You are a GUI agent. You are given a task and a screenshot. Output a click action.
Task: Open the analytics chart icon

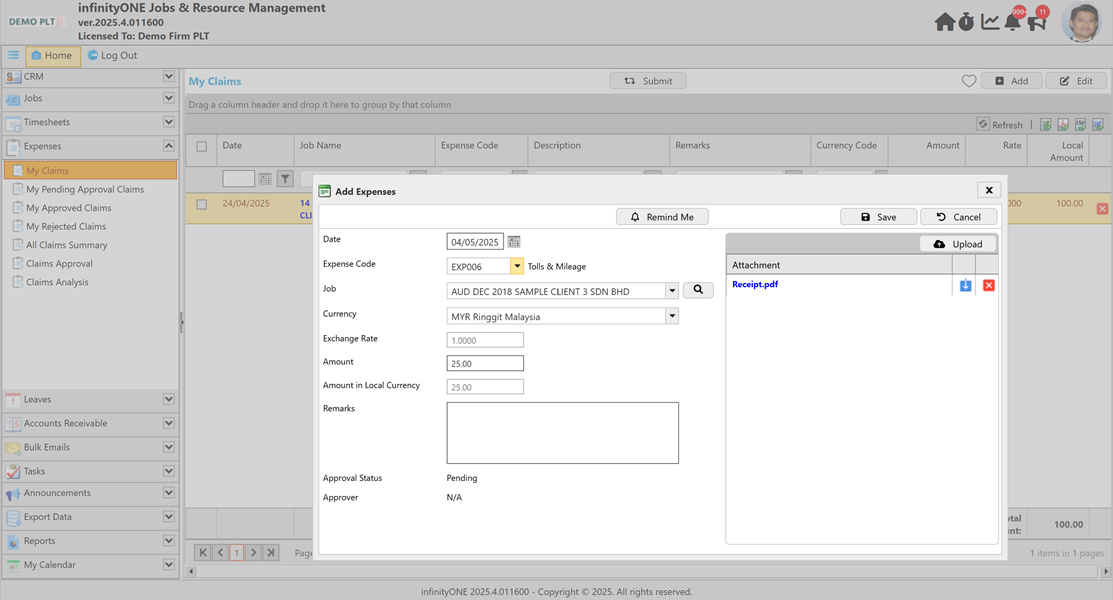coord(990,20)
